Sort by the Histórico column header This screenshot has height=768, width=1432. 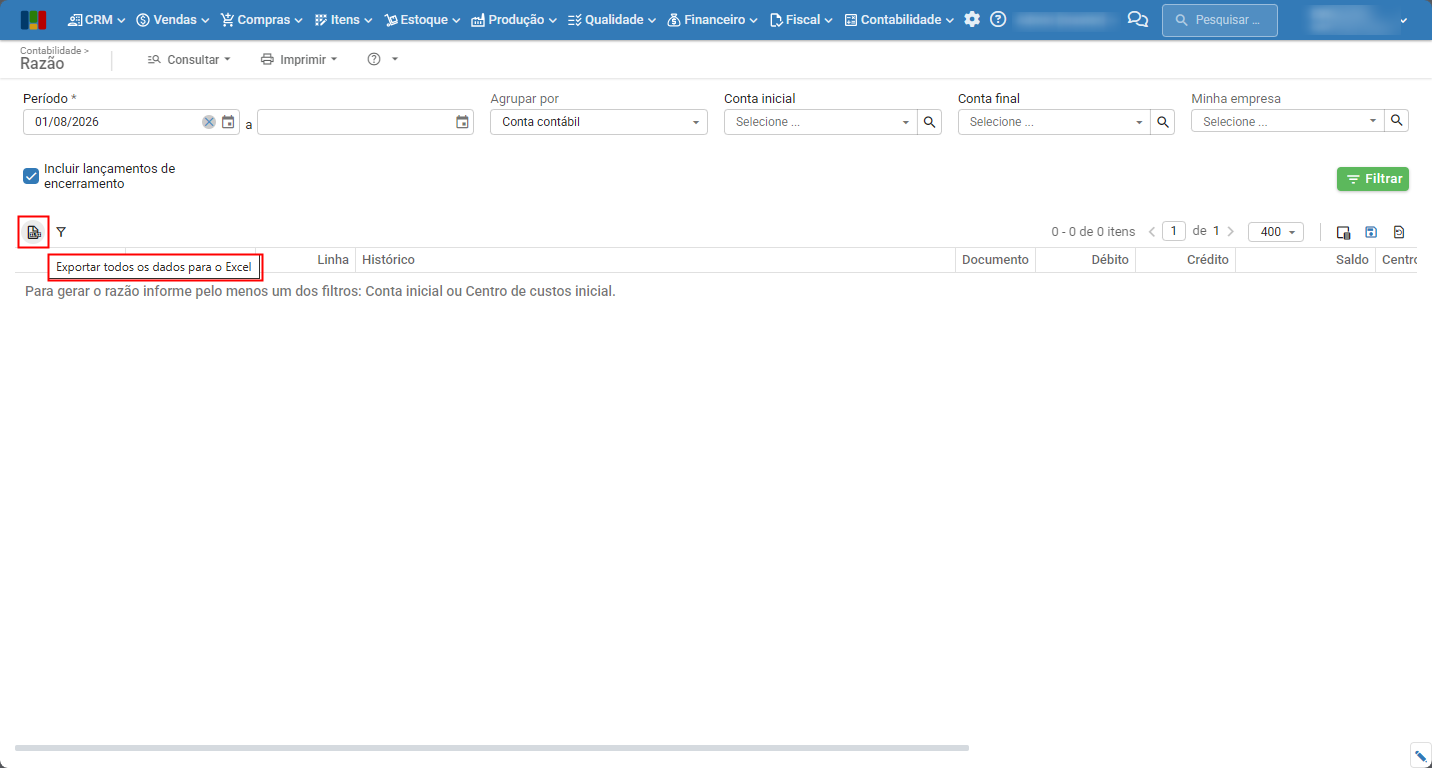coord(655,260)
